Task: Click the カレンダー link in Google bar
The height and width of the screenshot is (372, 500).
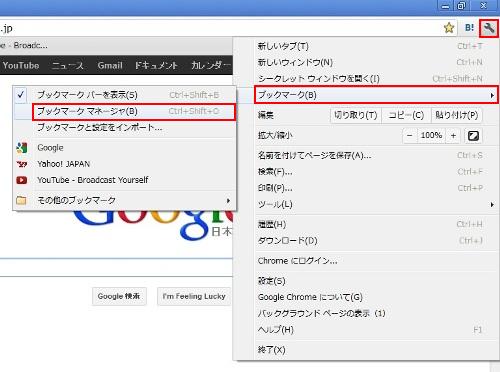Action: (x=211, y=65)
